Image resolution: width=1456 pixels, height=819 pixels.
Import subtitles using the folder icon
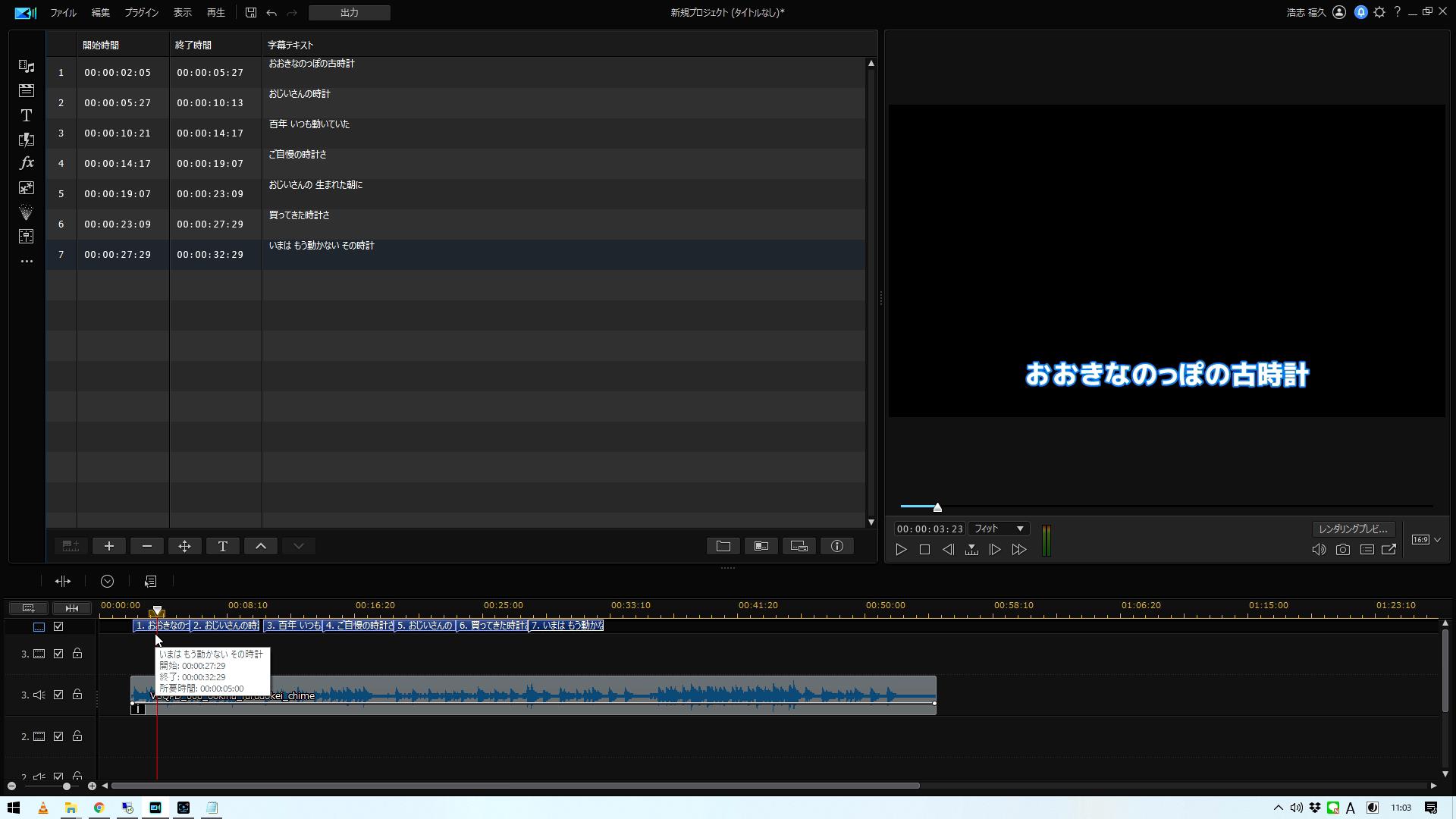[723, 546]
